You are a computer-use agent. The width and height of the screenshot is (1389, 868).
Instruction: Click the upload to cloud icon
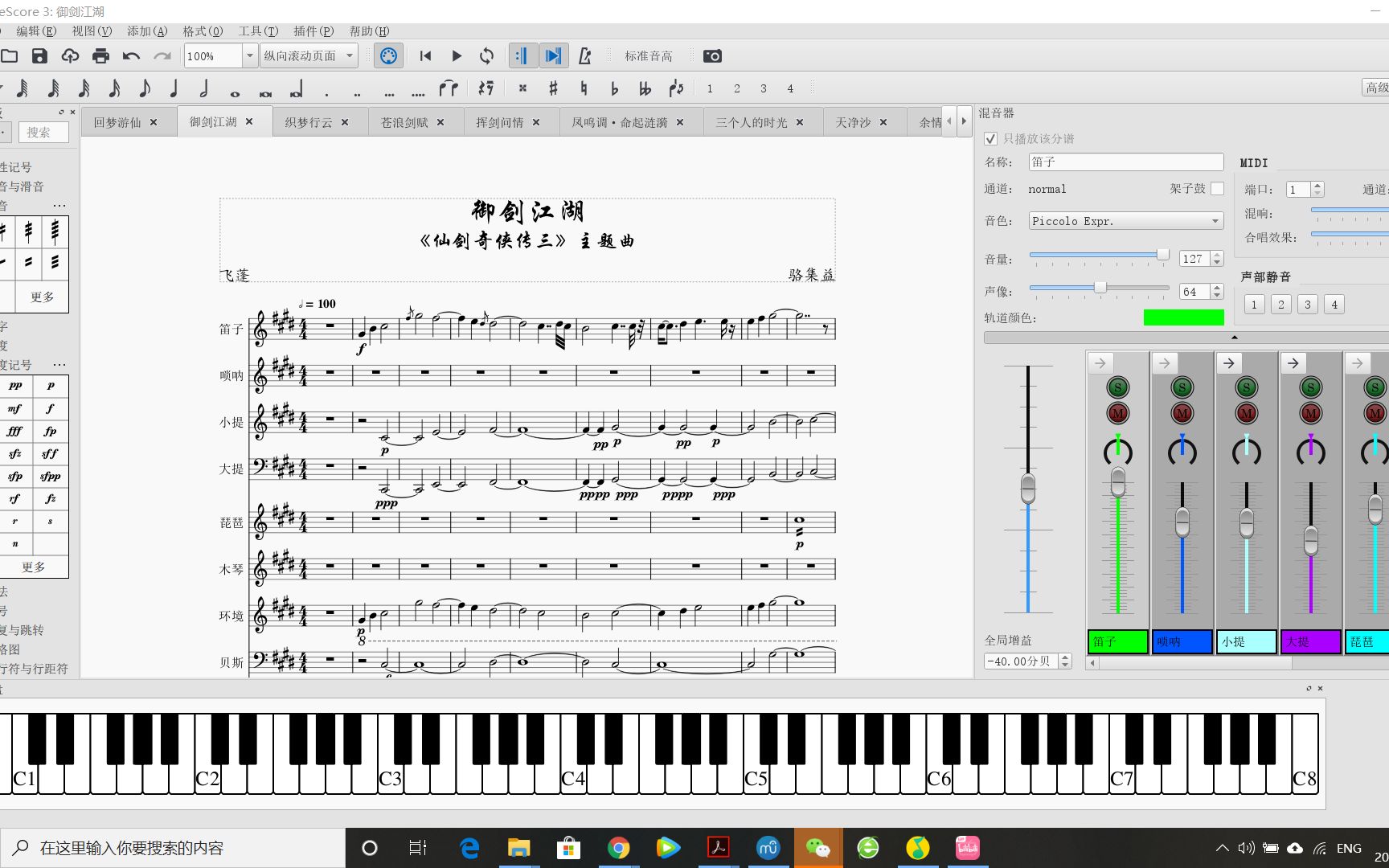click(x=70, y=55)
